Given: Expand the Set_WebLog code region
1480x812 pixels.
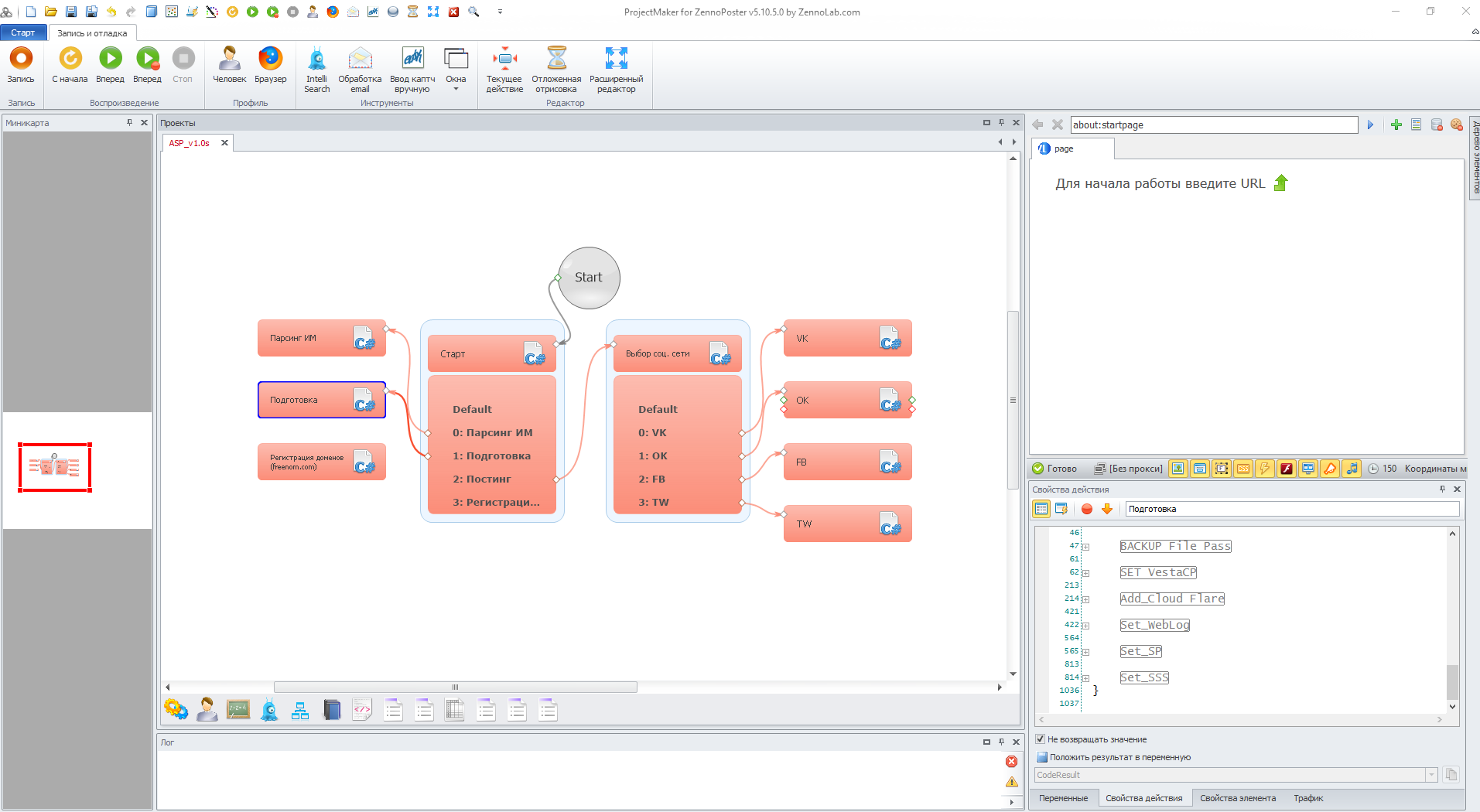Looking at the screenshot, I should pos(1085,626).
